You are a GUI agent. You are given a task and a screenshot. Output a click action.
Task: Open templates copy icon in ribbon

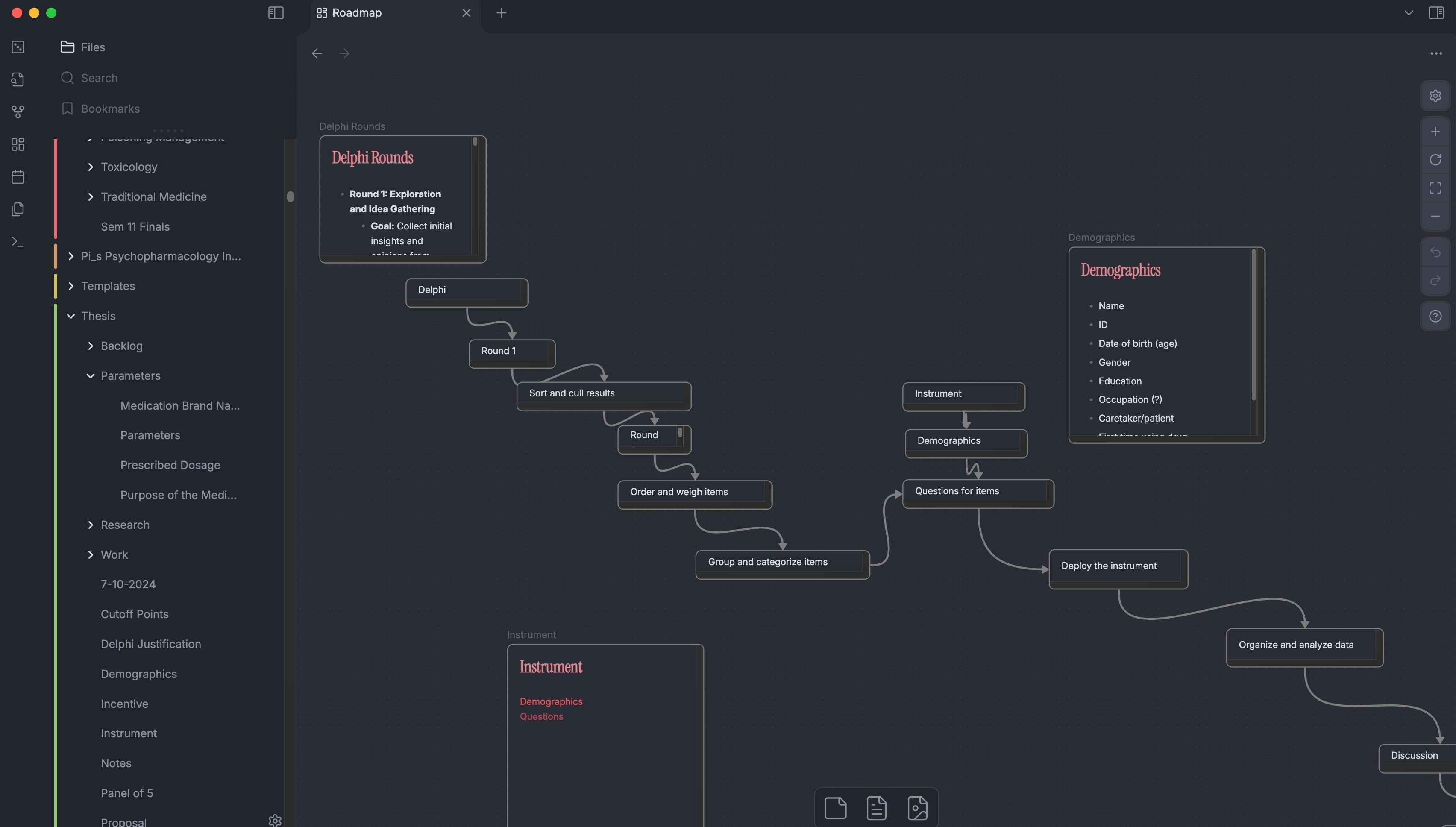[x=18, y=209]
